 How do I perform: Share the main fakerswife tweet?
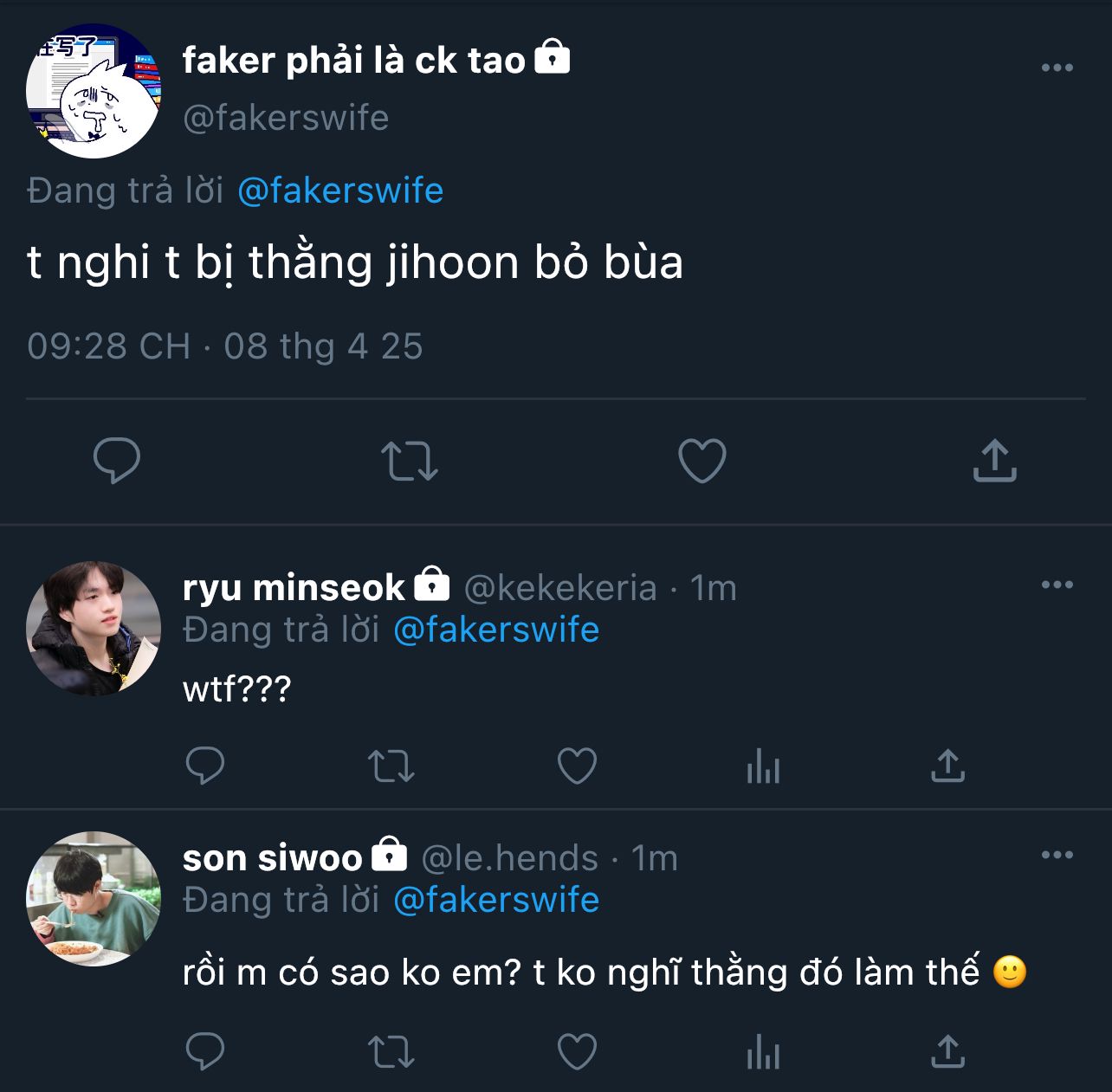[994, 460]
